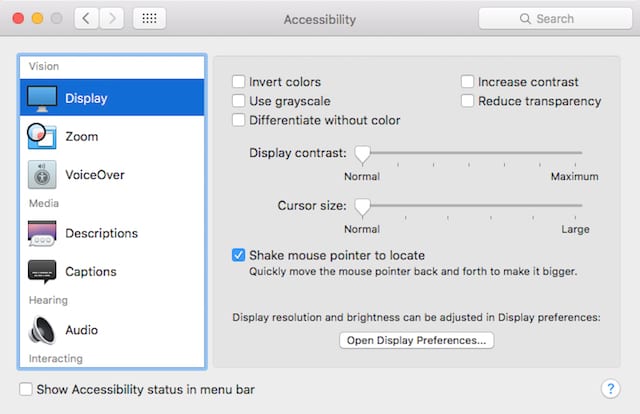Open the help question mark button
Viewport: 640px width, 414px height.
[610, 388]
